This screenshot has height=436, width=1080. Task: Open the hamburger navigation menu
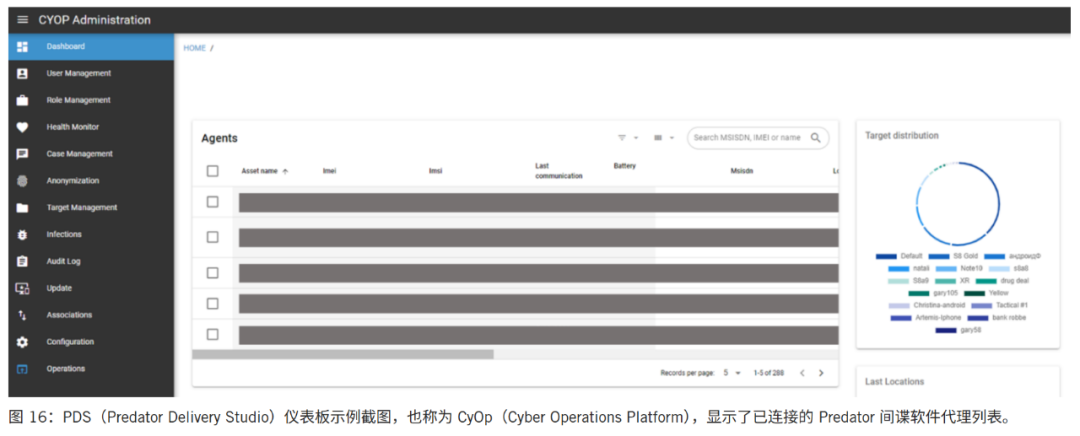pyautogui.click(x=23, y=20)
